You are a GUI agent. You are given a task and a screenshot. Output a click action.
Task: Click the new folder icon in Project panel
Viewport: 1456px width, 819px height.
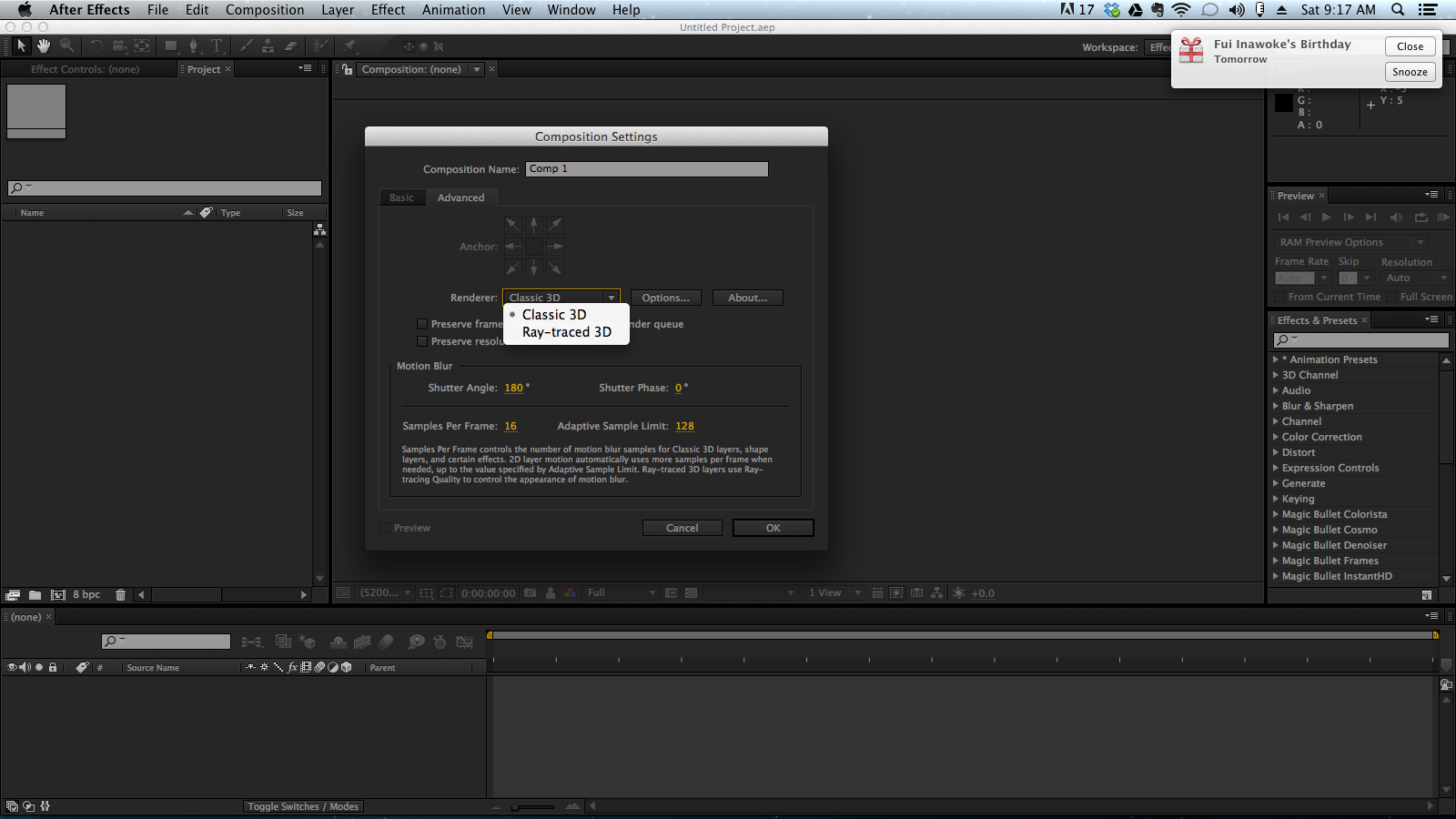(x=35, y=593)
